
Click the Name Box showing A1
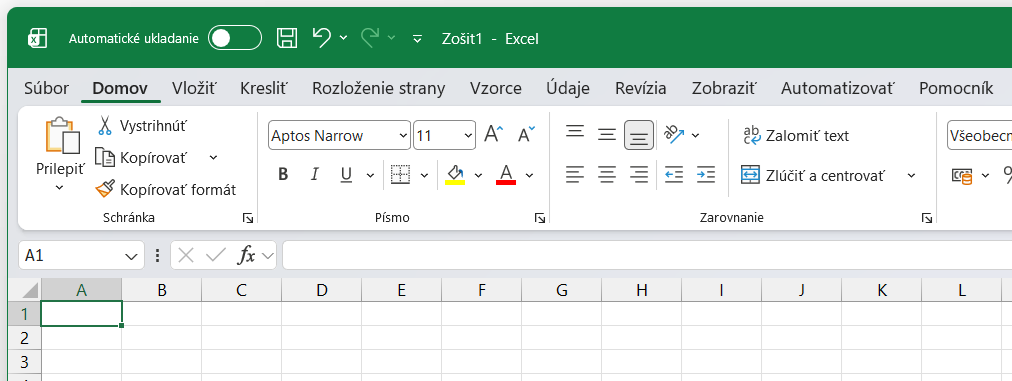81,255
